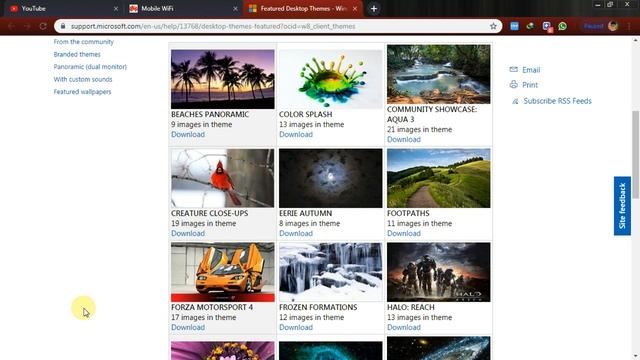The image size is (640, 360).
Task: Click the green round extension icon
Action: pyautogui.click(x=530, y=26)
